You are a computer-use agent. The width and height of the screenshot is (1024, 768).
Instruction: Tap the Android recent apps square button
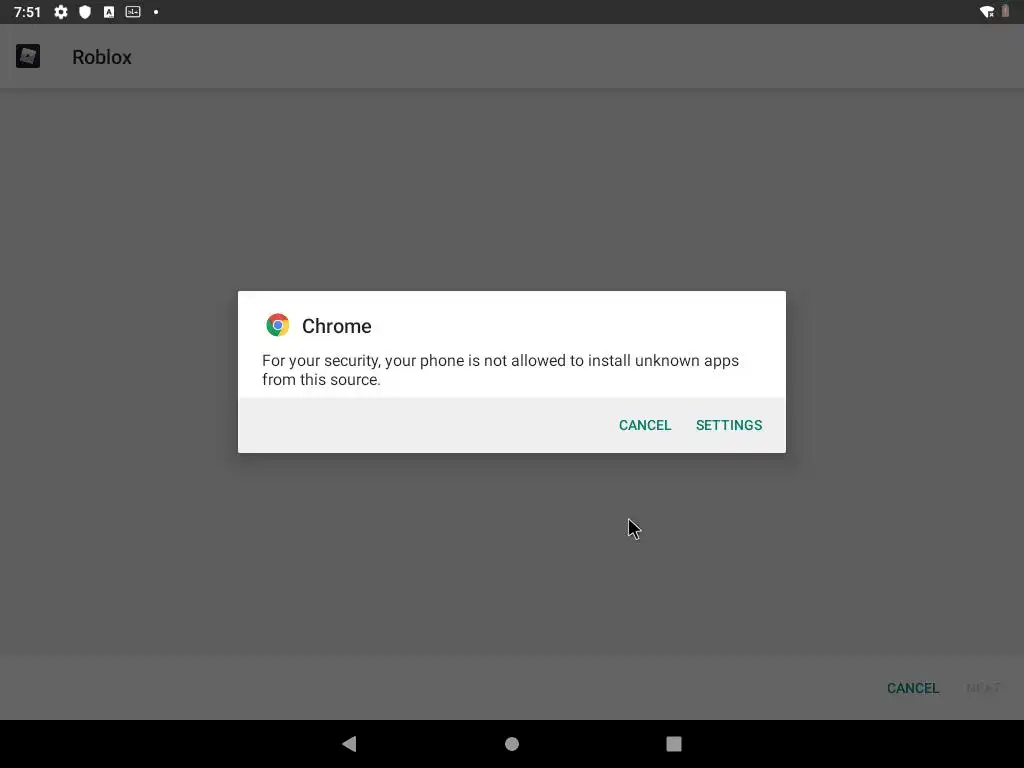tap(674, 744)
